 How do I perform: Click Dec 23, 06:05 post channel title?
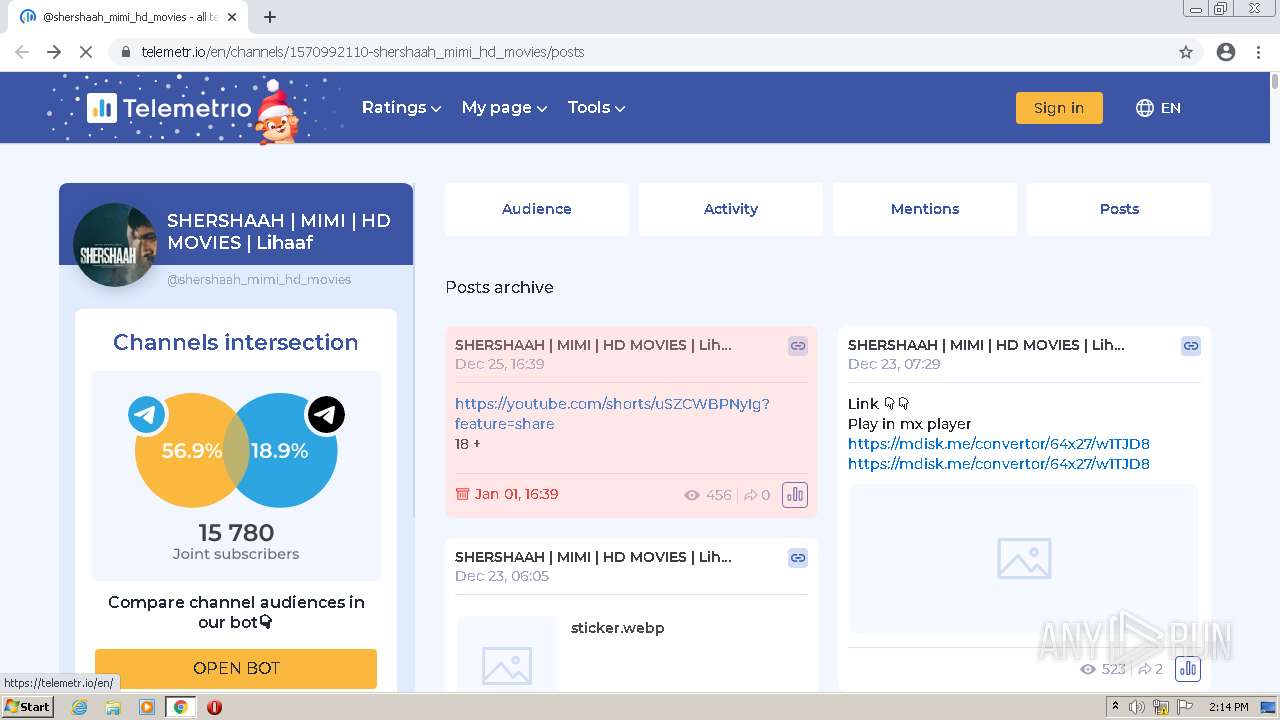point(593,557)
